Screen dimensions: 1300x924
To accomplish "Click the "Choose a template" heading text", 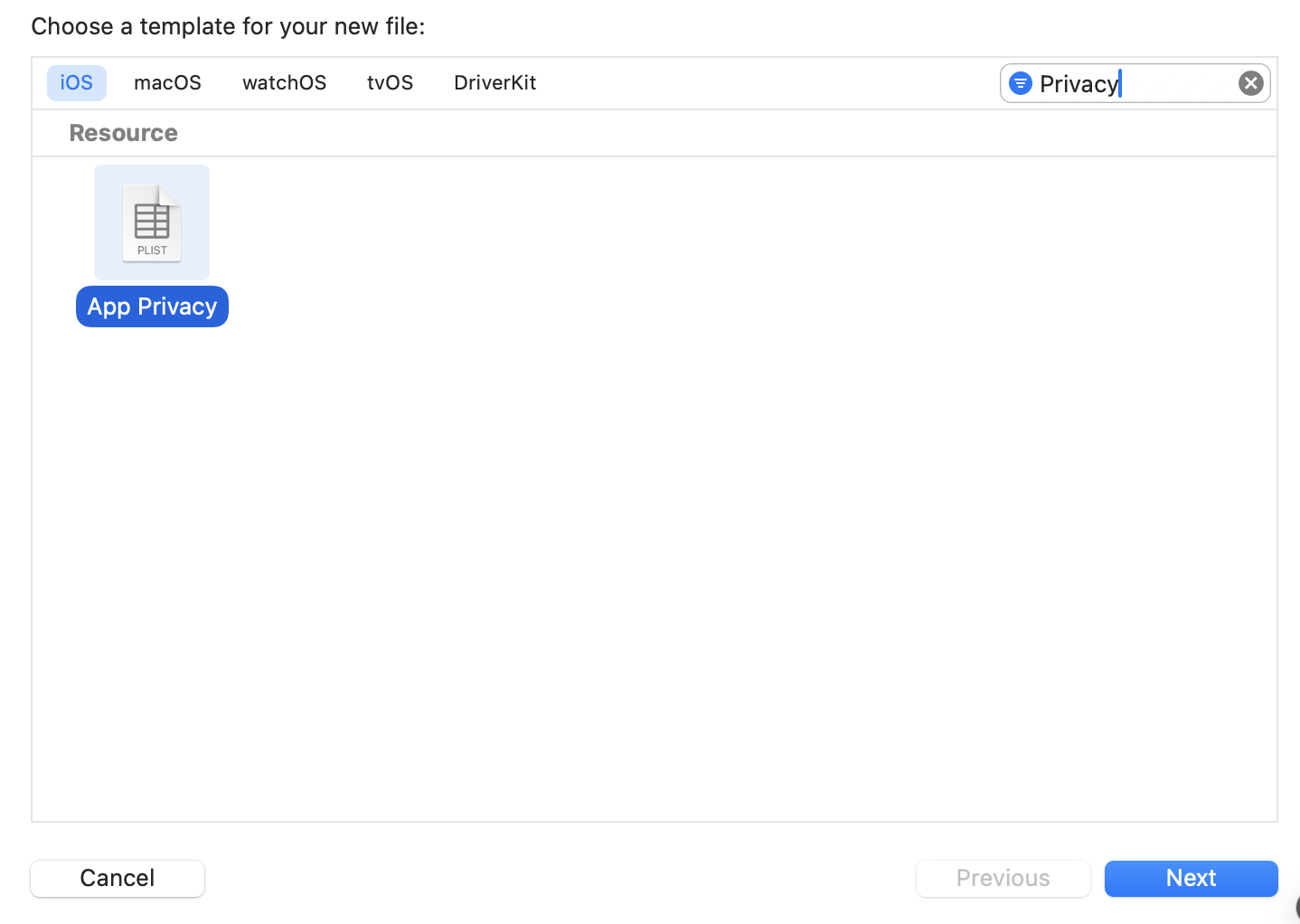I will 228,26.
